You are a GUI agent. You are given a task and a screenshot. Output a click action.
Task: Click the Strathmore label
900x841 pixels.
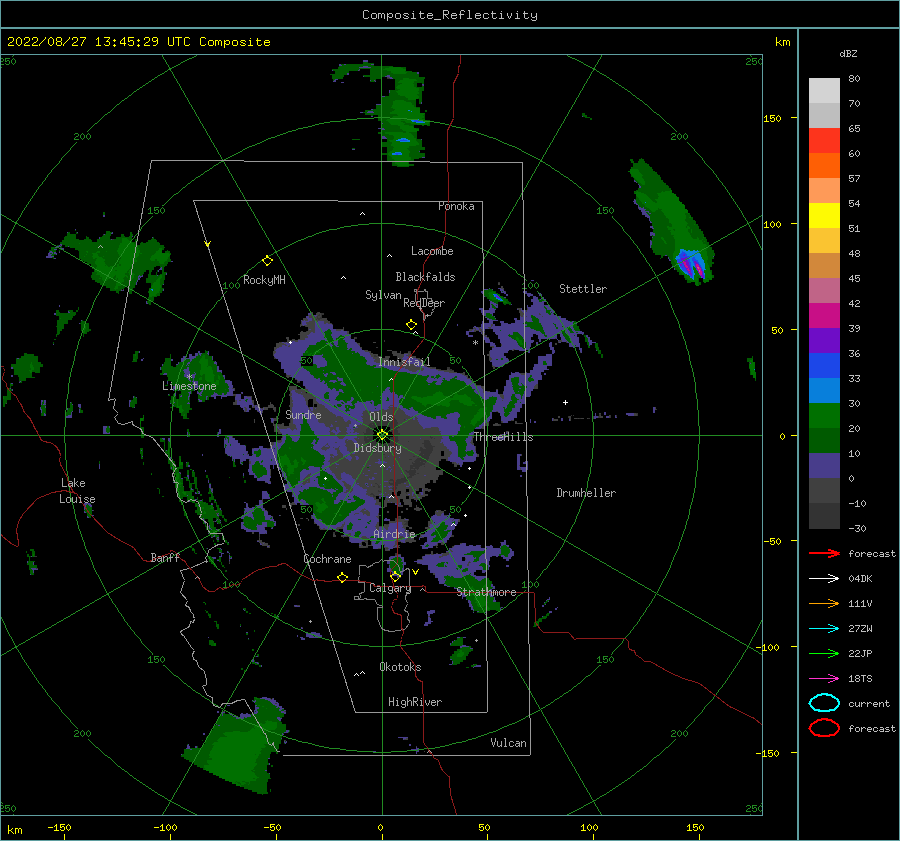coord(486,592)
